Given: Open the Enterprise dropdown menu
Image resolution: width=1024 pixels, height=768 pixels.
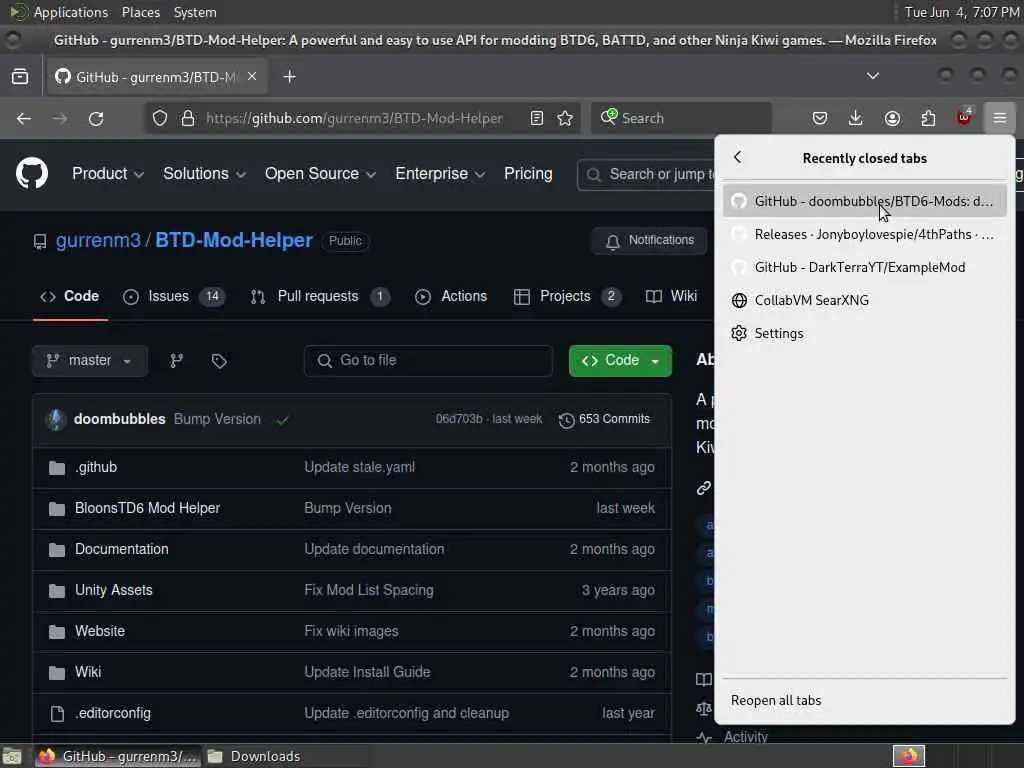Looking at the screenshot, I should pyautogui.click(x=440, y=174).
